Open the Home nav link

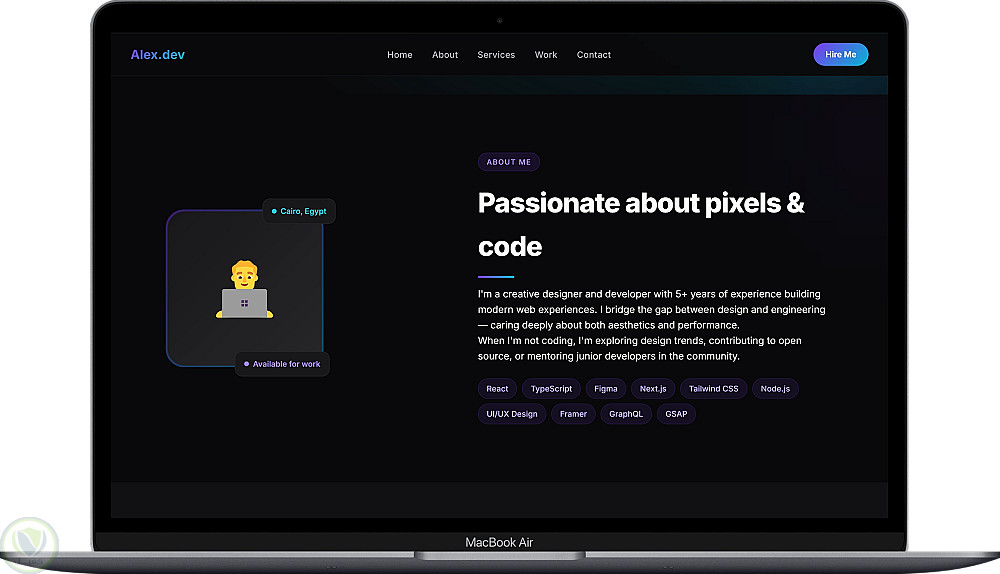[400, 55]
